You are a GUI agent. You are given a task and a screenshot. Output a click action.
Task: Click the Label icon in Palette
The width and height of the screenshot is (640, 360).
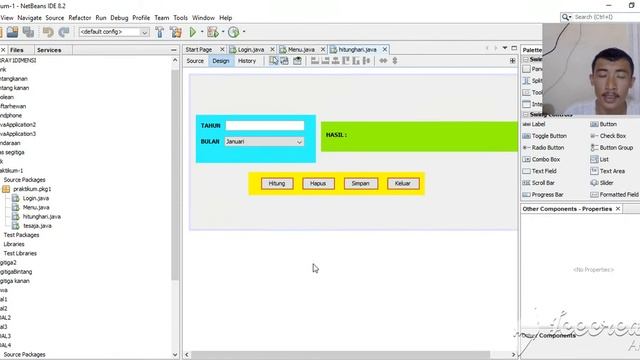pyautogui.click(x=527, y=124)
